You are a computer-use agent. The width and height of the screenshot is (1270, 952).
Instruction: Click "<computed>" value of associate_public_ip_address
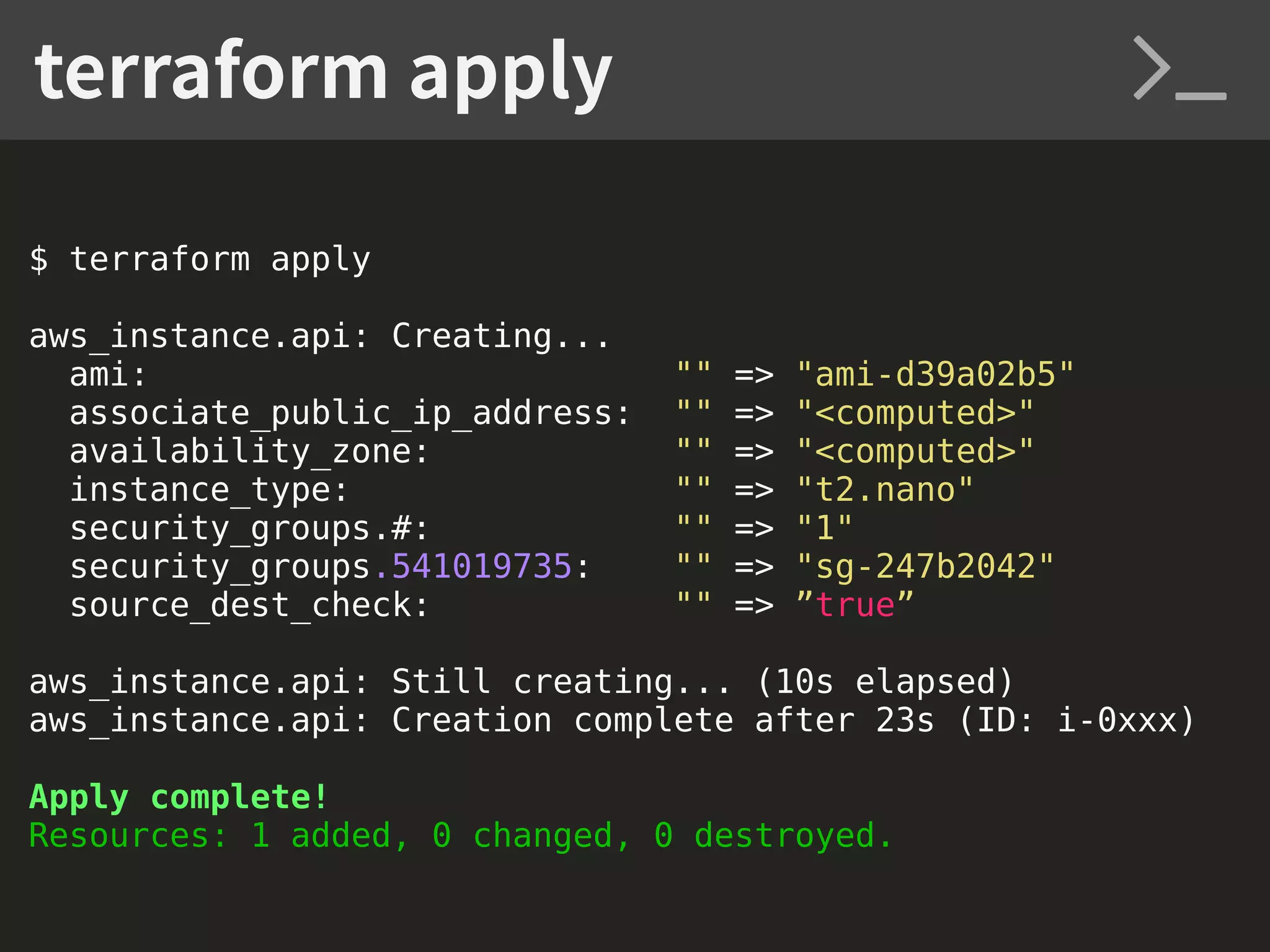(x=915, y=413)
